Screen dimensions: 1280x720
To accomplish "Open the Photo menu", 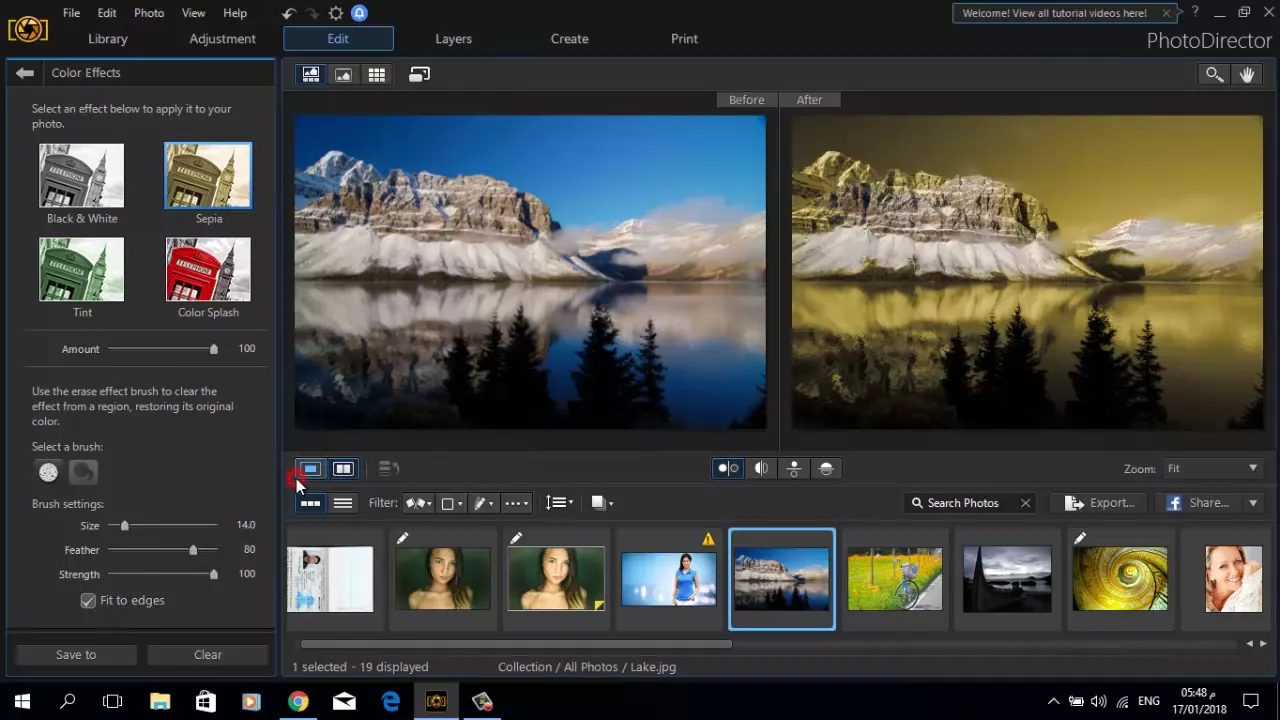I will coord(149,13).
